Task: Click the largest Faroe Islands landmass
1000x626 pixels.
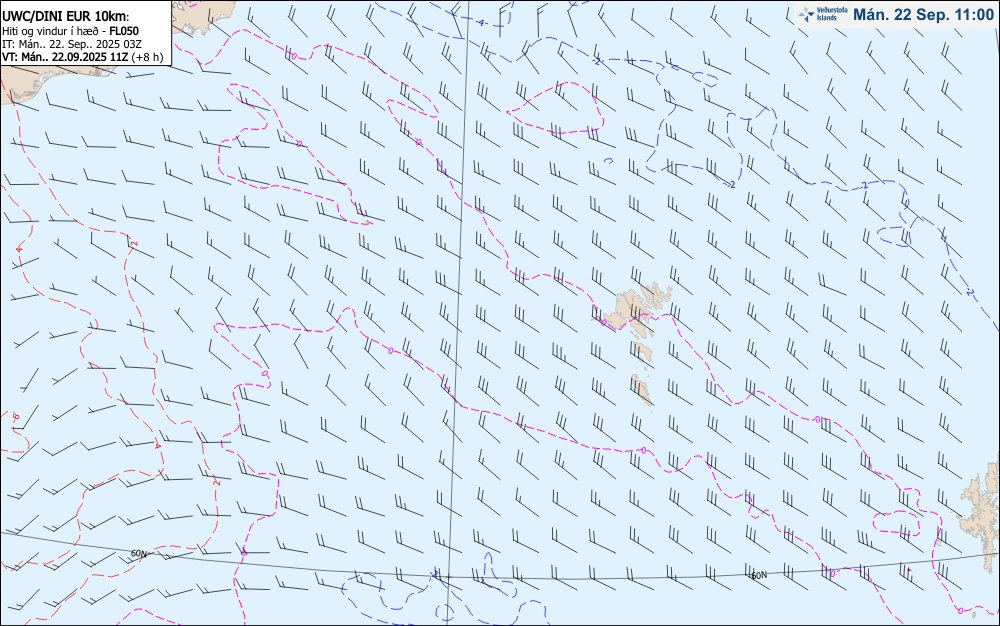Action: [629, 307]
